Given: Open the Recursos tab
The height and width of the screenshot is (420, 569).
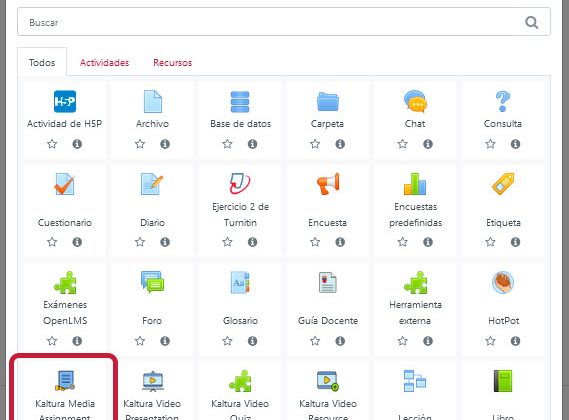Looking at the screenshot, I should tap(172, 63).
